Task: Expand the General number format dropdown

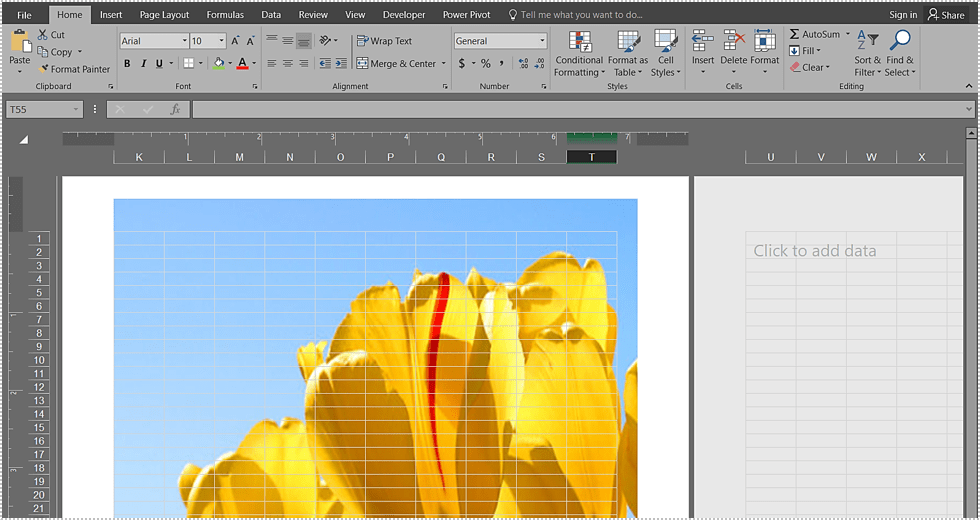Action: click(542, 41)
